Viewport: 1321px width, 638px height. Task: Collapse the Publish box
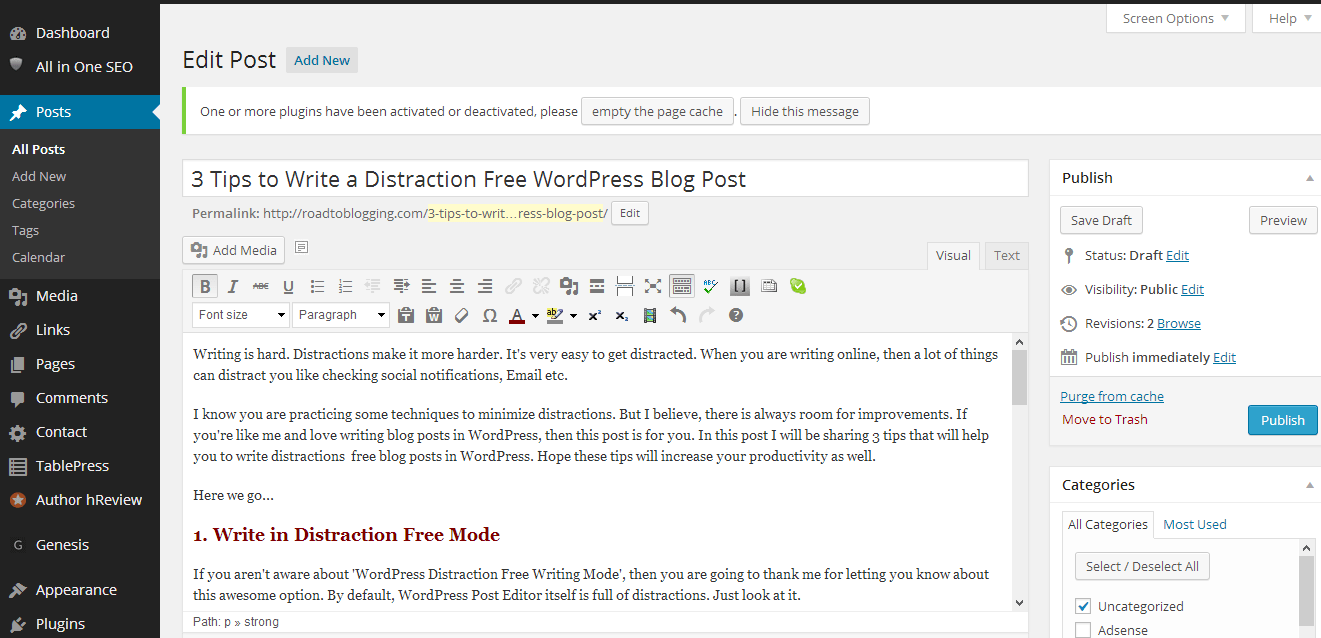[x=1309, y=178]
